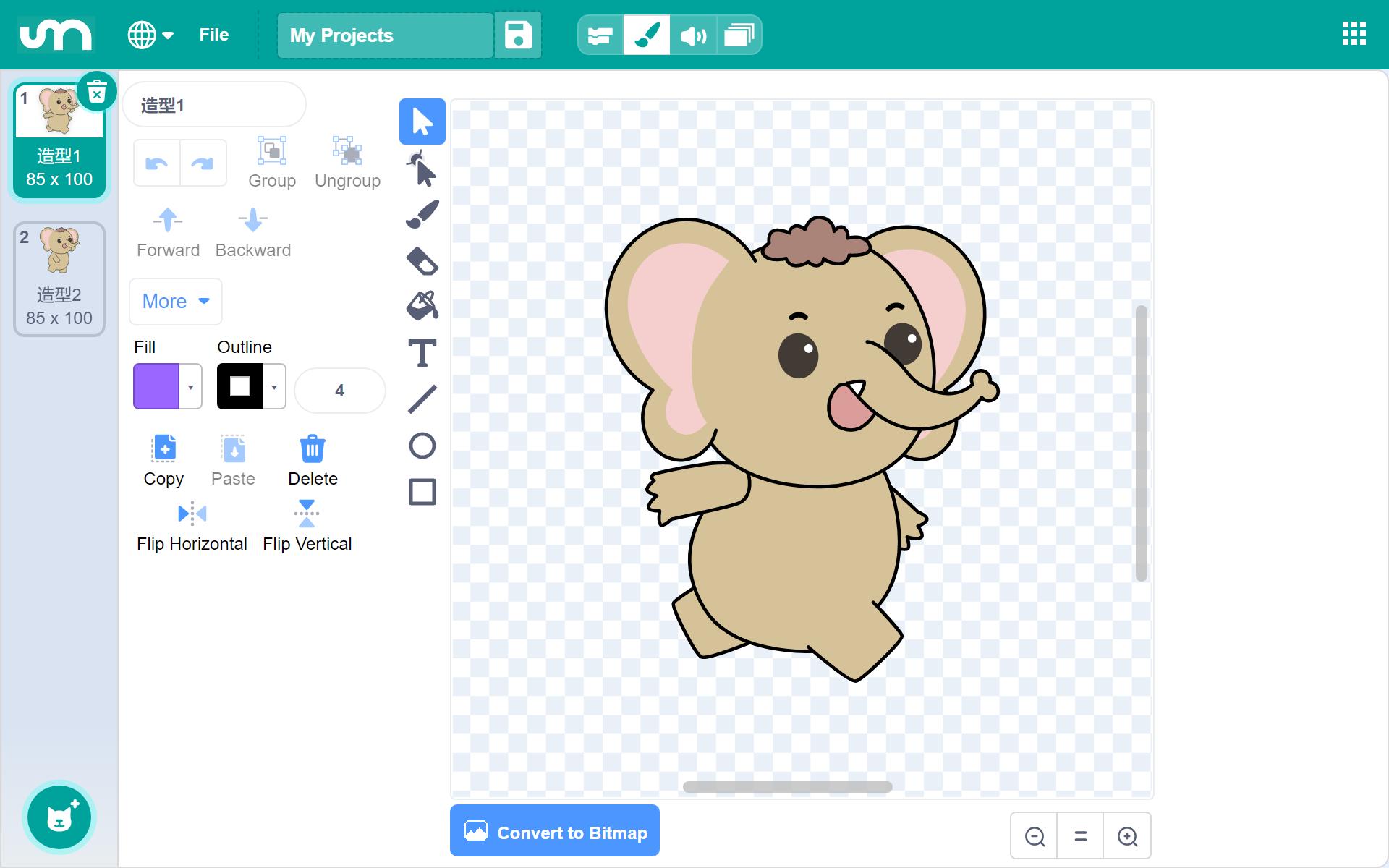Select the Brush tool
The image size is (1389, 868).
(422, 214)
